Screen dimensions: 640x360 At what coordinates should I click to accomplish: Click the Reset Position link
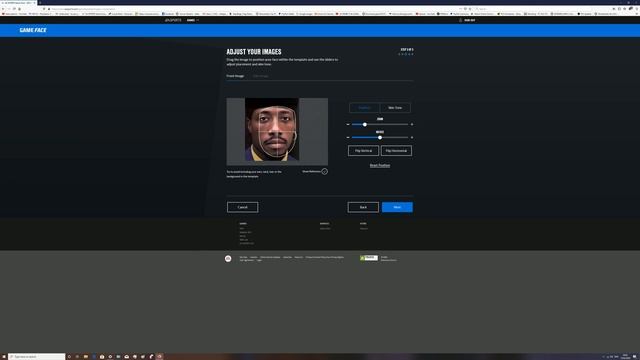click(380, 165)
